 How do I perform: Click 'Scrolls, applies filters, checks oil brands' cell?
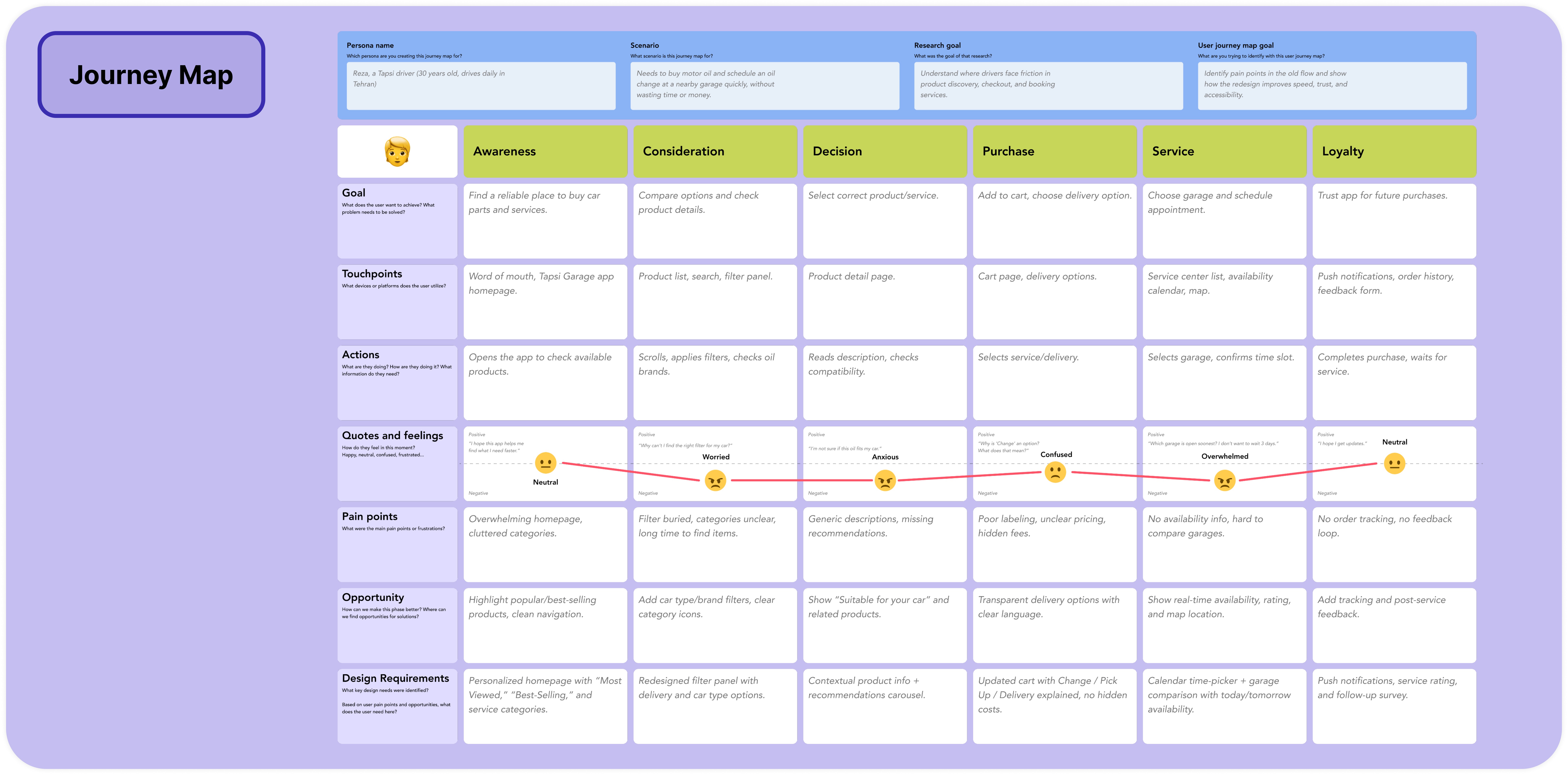click(715, 383)
